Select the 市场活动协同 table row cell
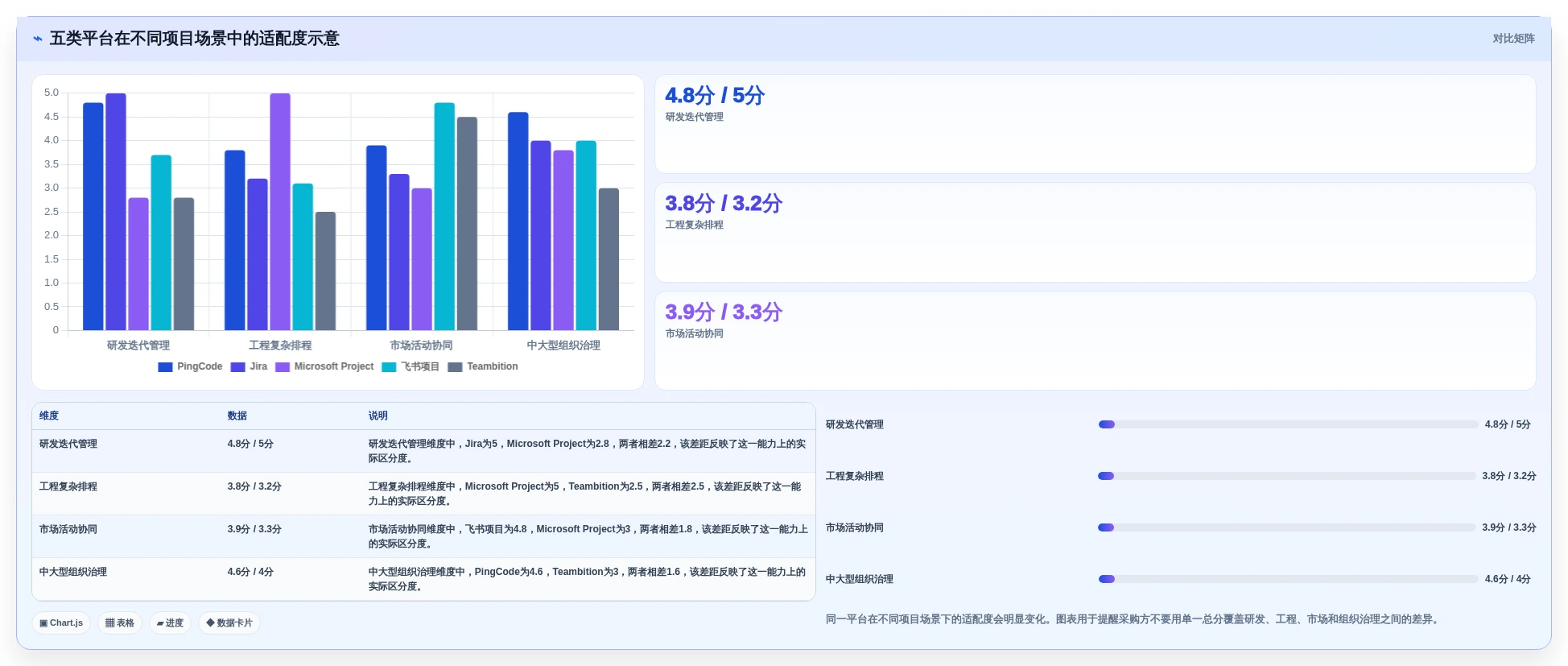This screenshot has width=1568, height=666. coord(68,529)
